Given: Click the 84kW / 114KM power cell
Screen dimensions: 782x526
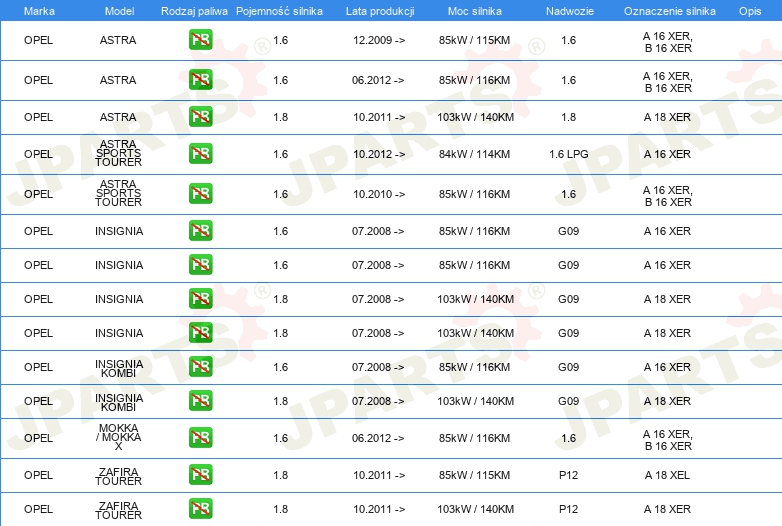Looking at the screenshot, I should [475, 154].
